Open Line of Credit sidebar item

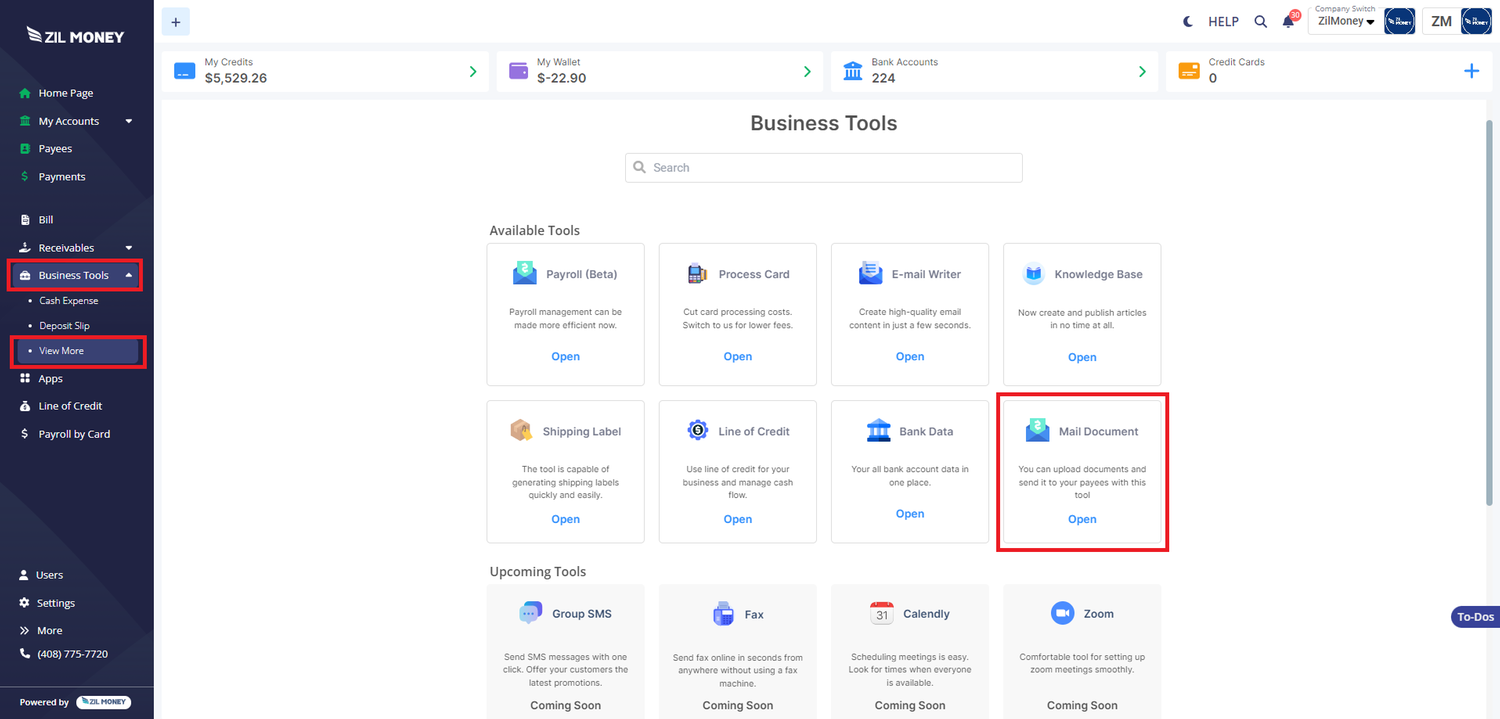tap(70, 406)
